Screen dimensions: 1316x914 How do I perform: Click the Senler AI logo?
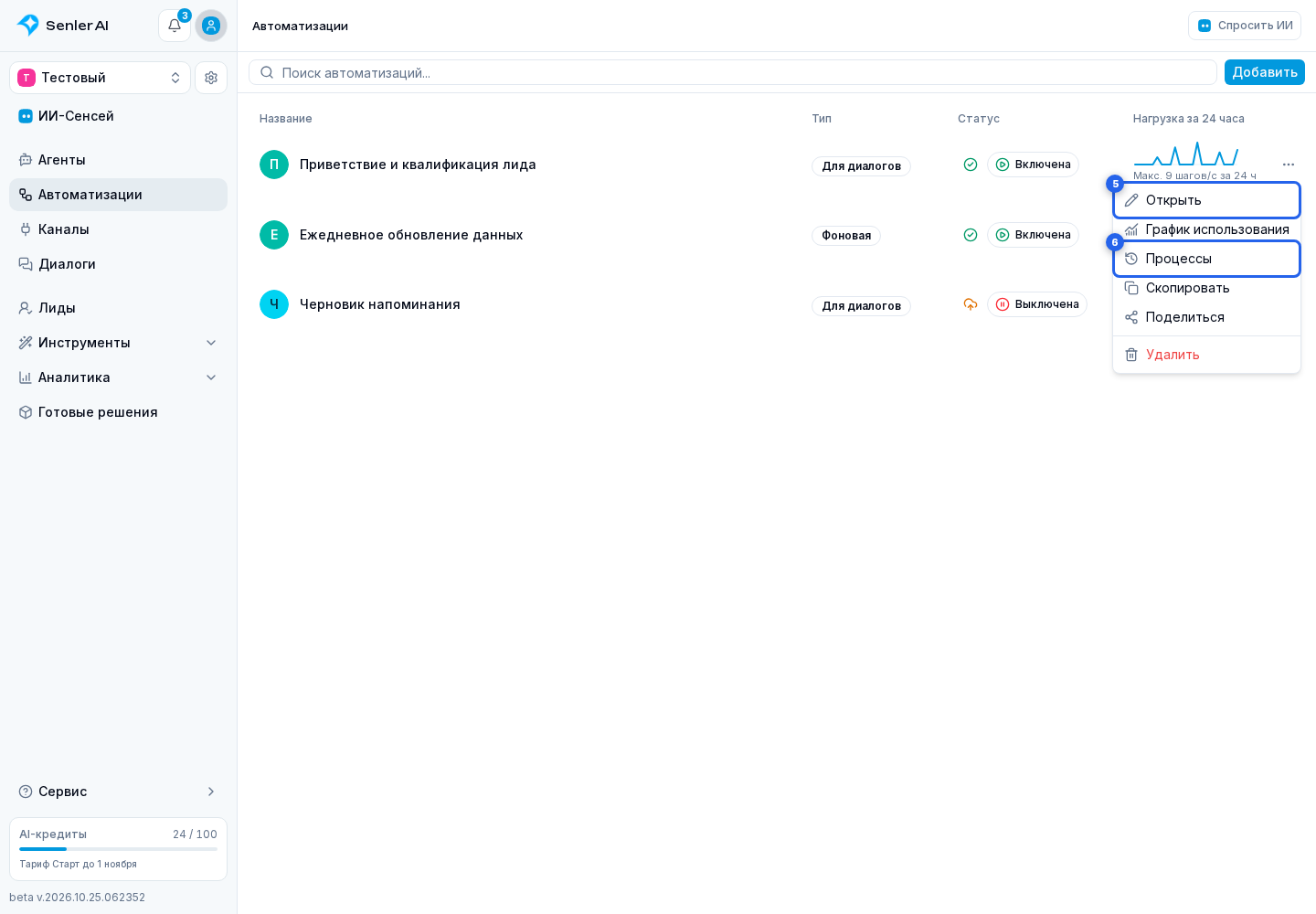click(63, 26)
